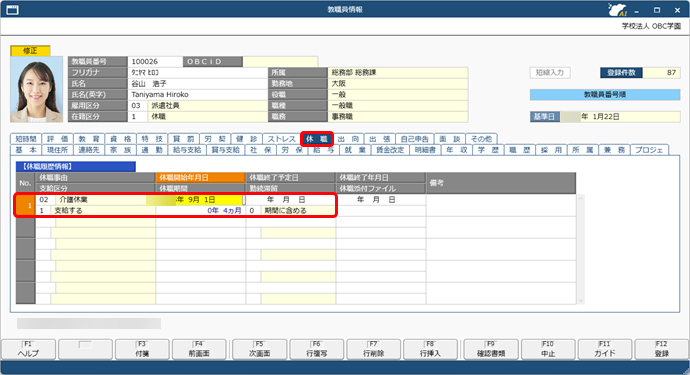This screenshot has width=690, height=375.
Task: Insert row using F8 行挿入 button
Action: [x=430, y=349]
